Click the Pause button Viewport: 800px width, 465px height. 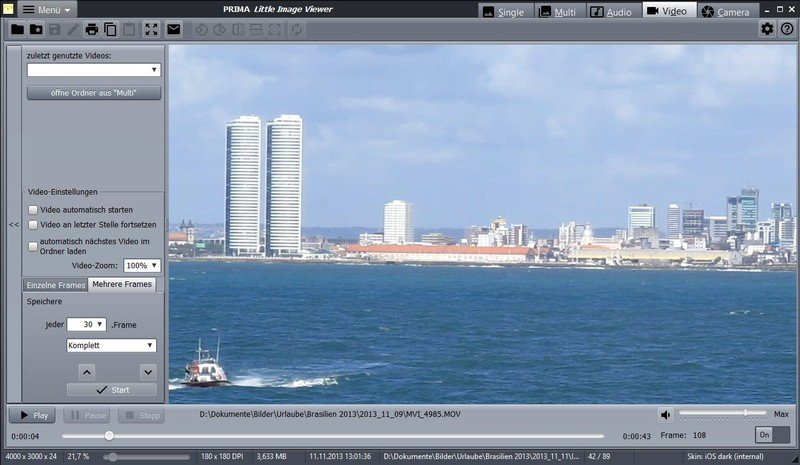click(87, 415)
